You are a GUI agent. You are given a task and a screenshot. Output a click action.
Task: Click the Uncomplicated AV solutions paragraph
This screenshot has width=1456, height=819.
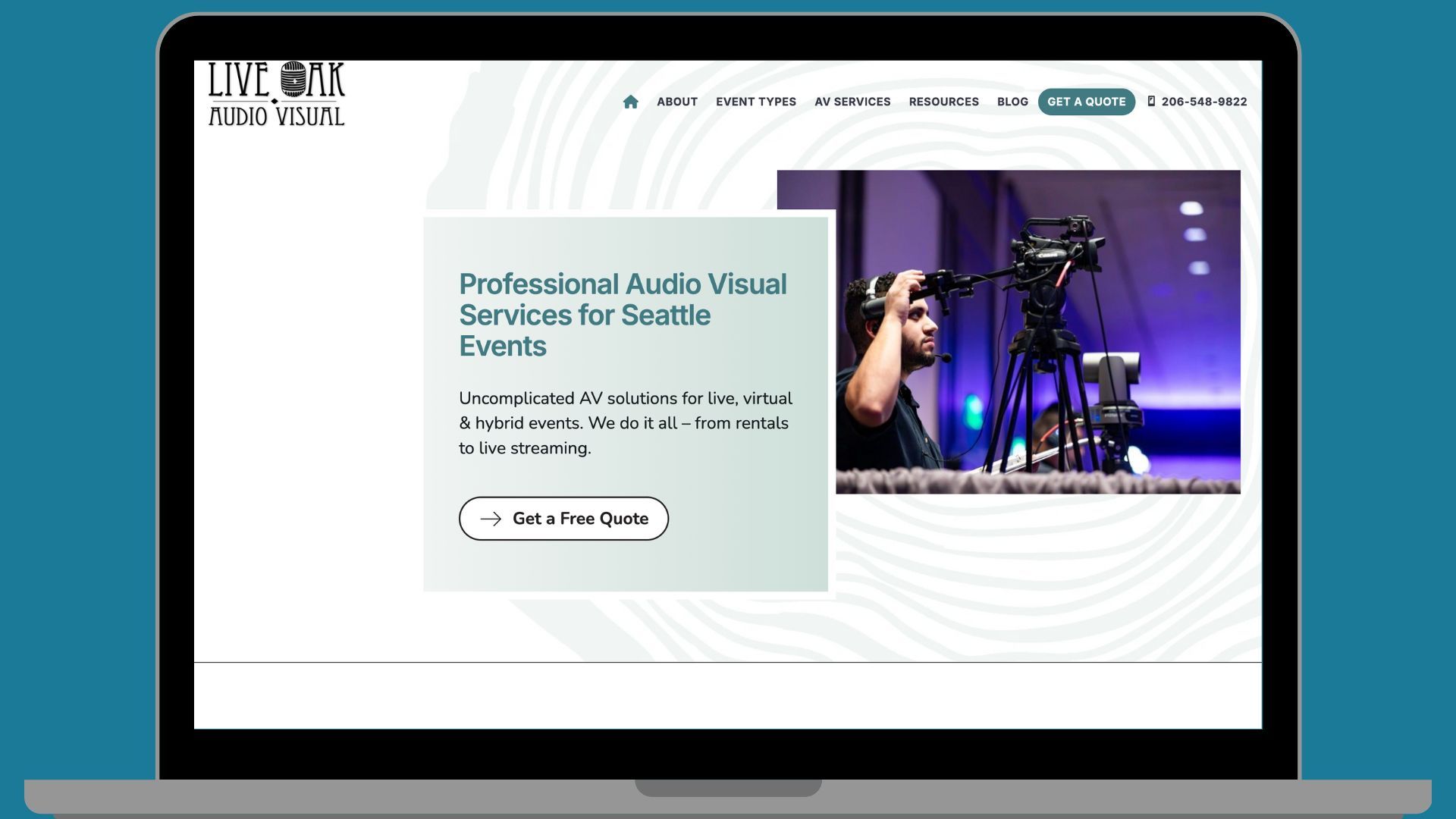pyautogui.click(x=625, y=423)
